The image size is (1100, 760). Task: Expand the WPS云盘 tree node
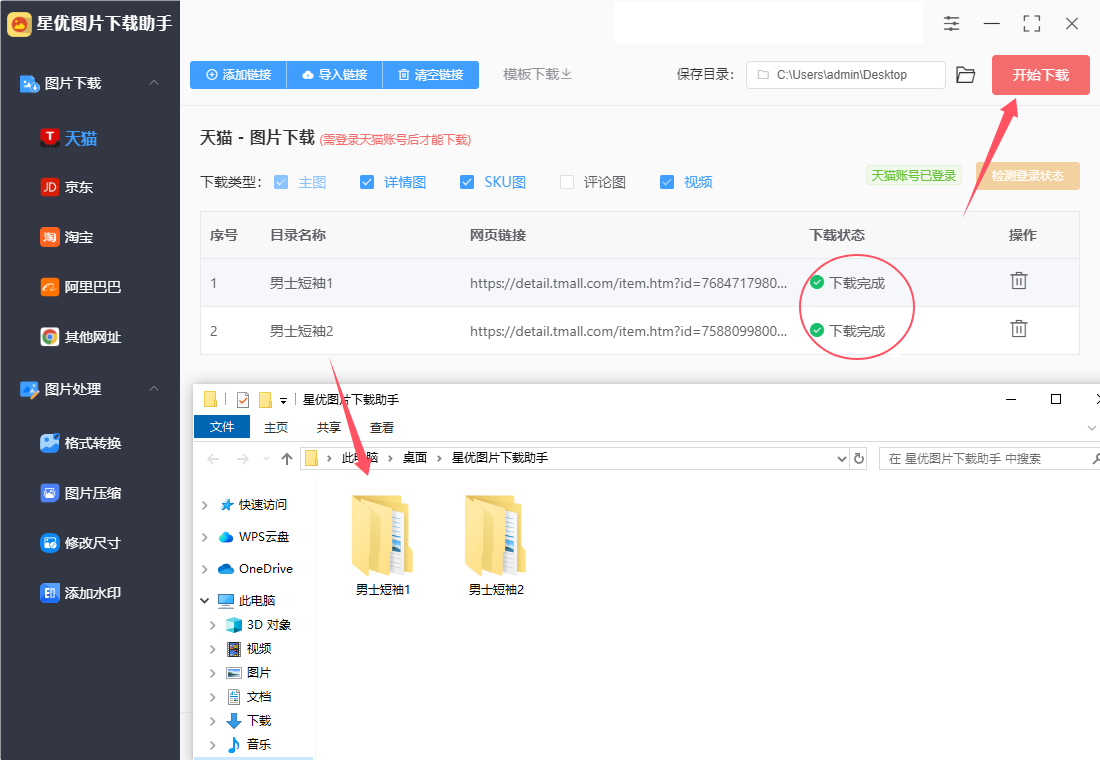pos(205,537)
